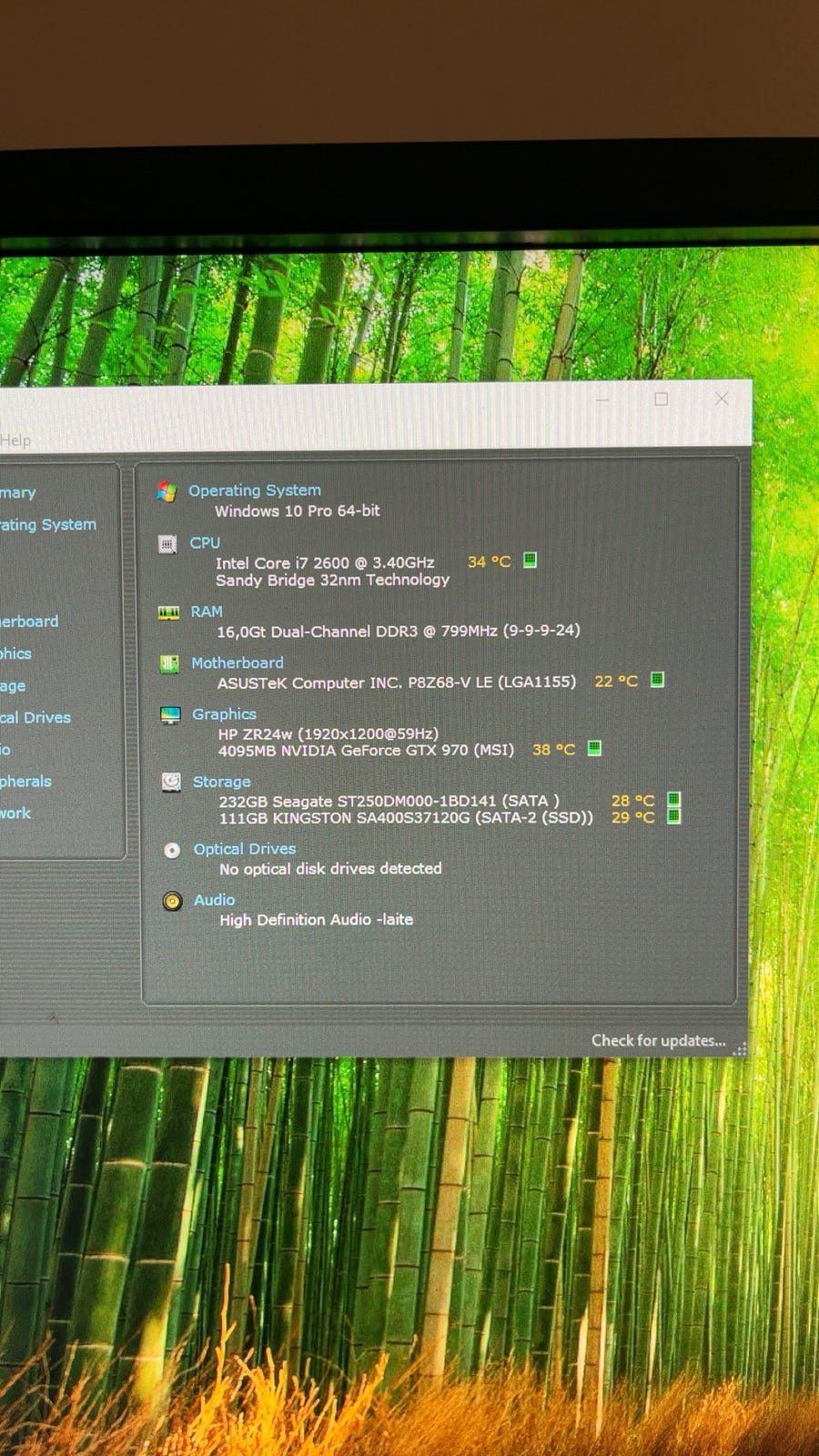The image size is (819, 1456).
Task: Click '4095MB NVIDIA GeForce GTX 970 (MSI)' line
Action: (x=366, y=751)
